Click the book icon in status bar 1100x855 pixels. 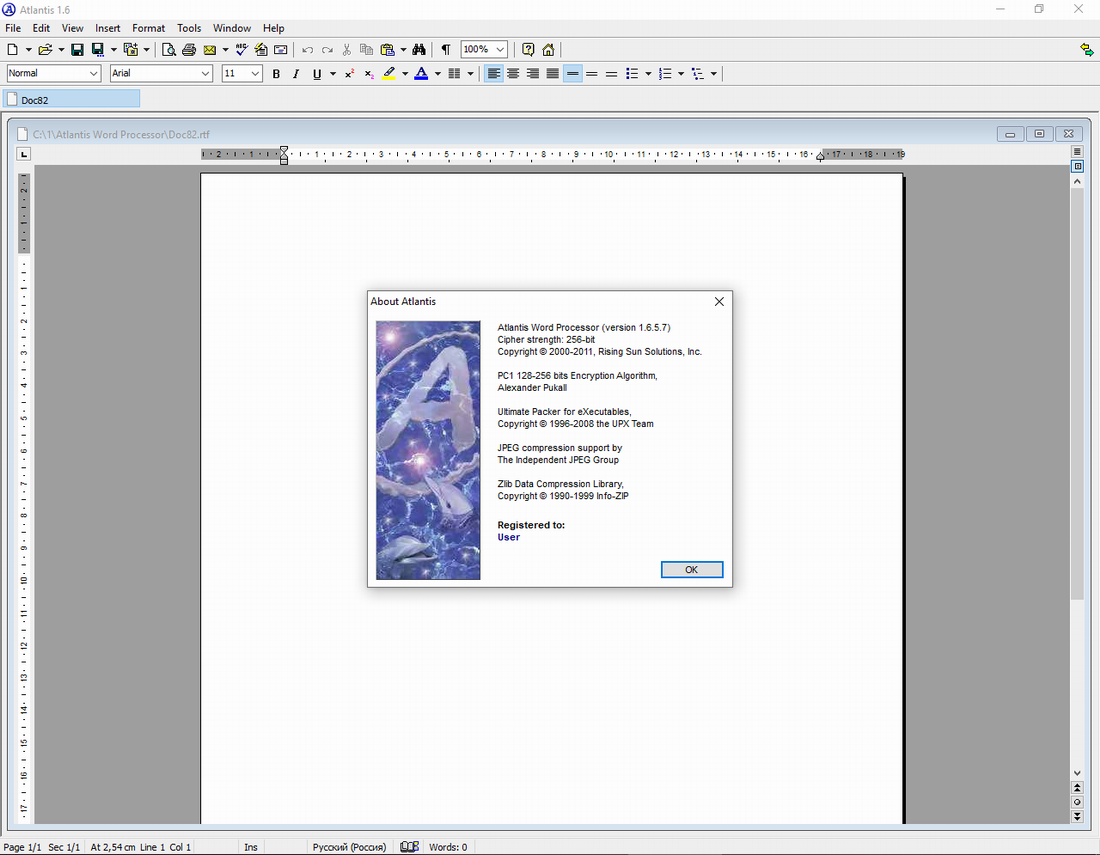coord(409,847)
